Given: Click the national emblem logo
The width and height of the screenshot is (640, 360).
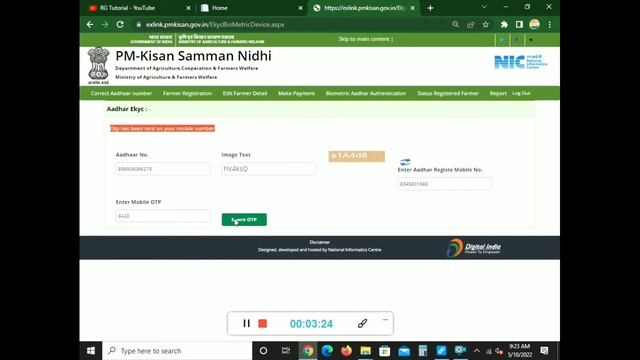Looking at the screenshot, I should pos(98,65).
